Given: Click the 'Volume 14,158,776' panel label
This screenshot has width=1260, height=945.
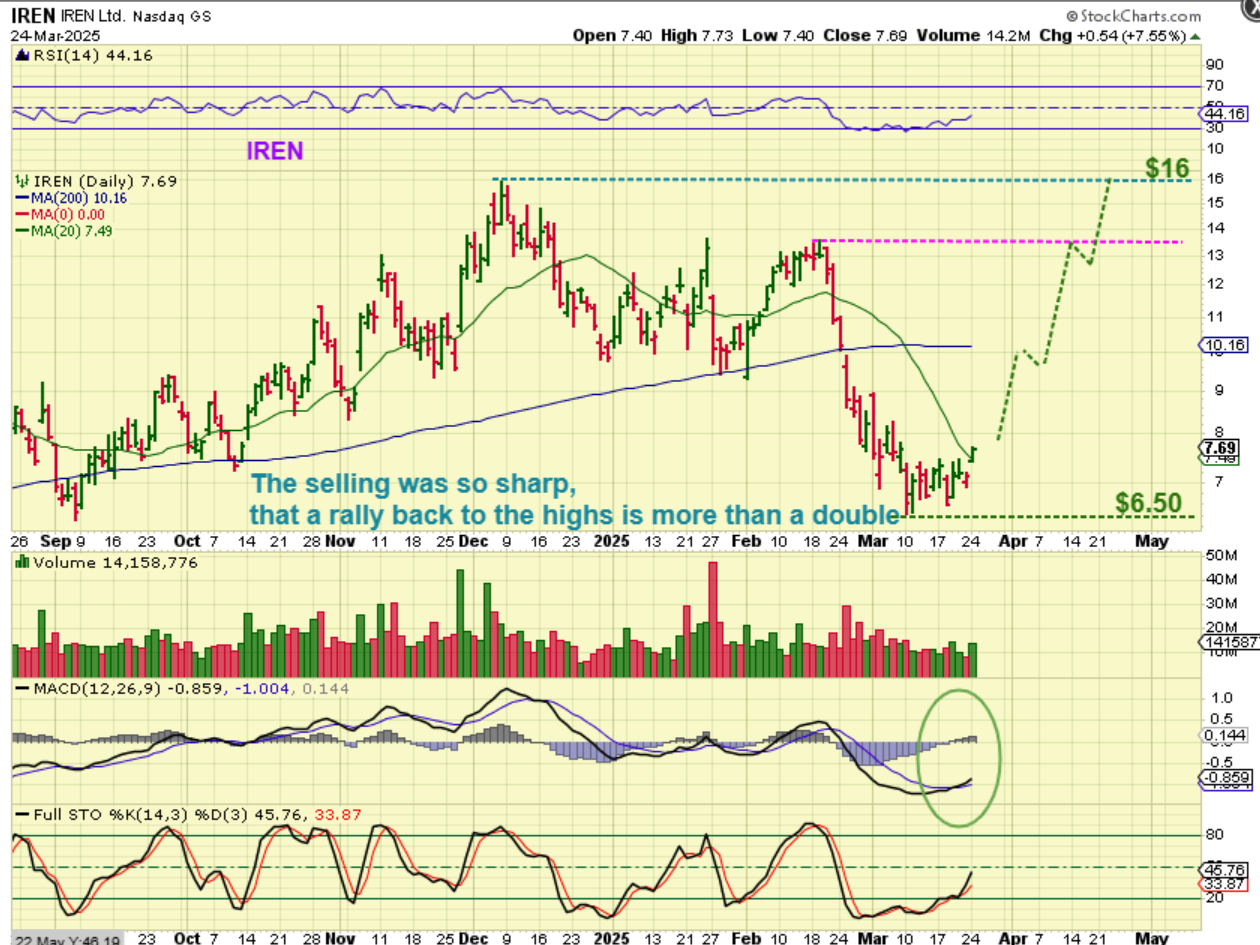Looking at the screenshot, I should [x=106, y=563].
